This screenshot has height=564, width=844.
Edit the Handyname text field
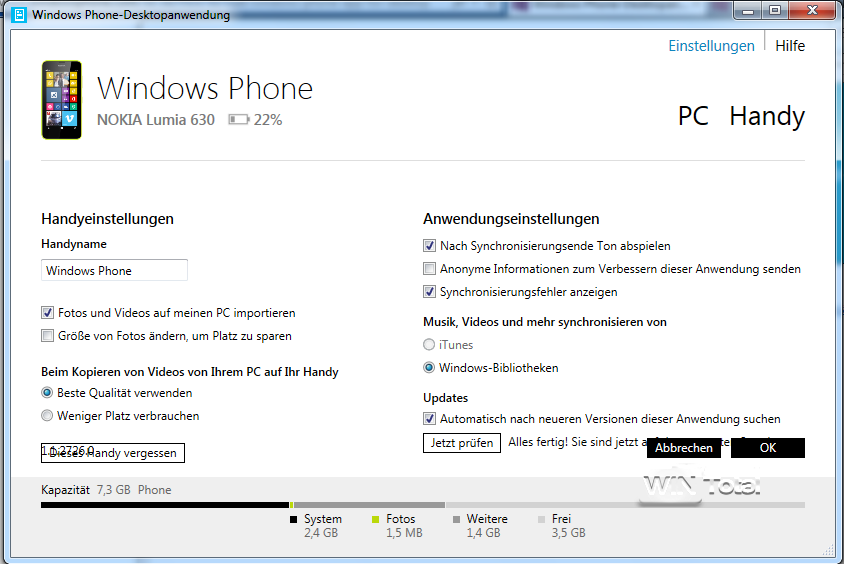114,270
